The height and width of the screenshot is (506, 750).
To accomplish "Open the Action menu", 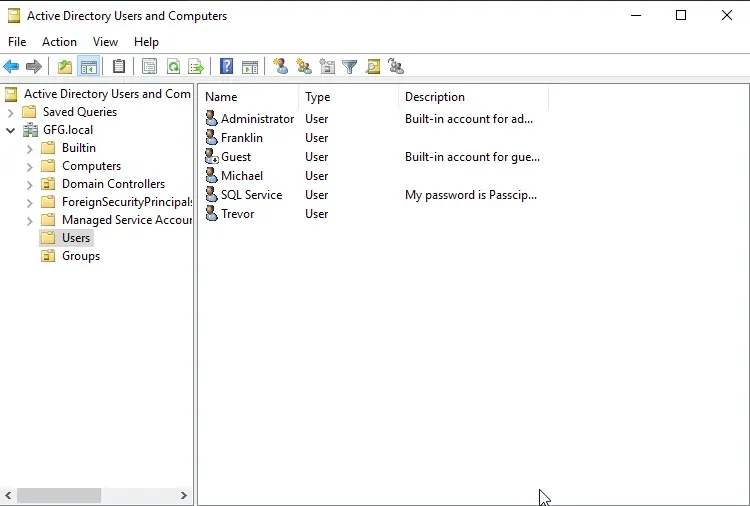I will coord(59,42).
